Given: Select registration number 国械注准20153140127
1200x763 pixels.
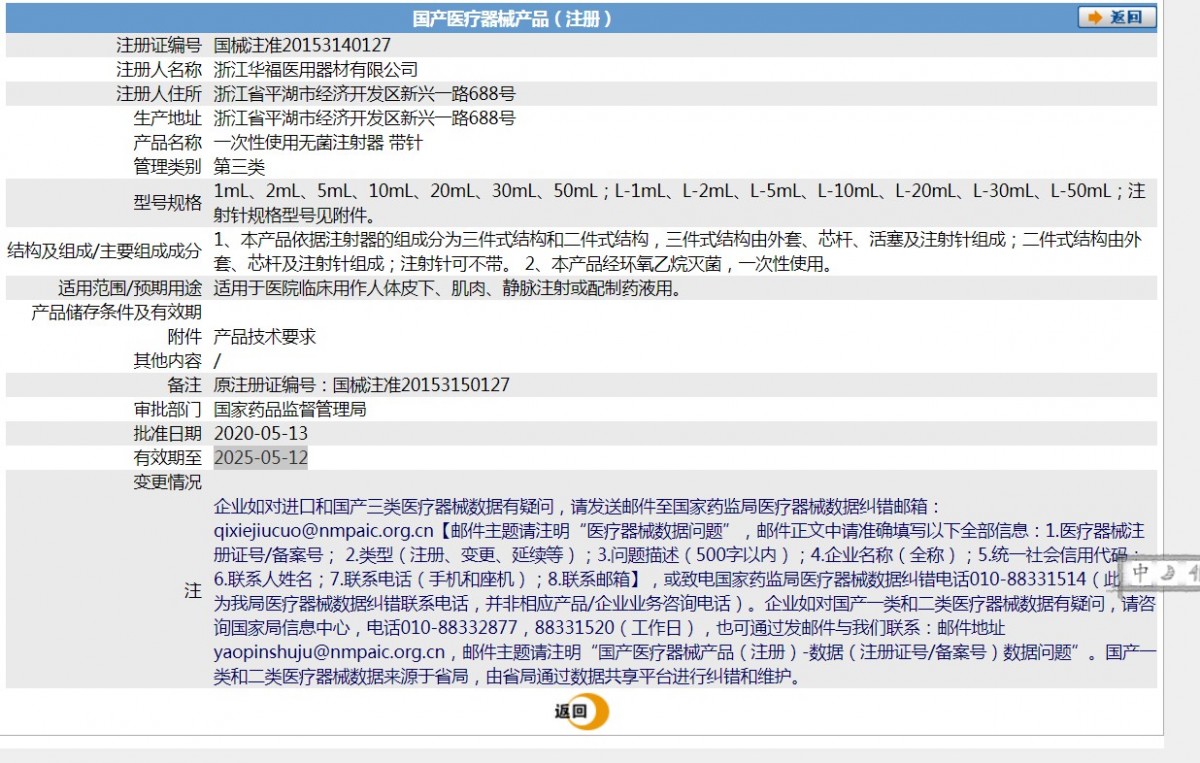Looking at the screenshot, I should click(x=302, y=45).
